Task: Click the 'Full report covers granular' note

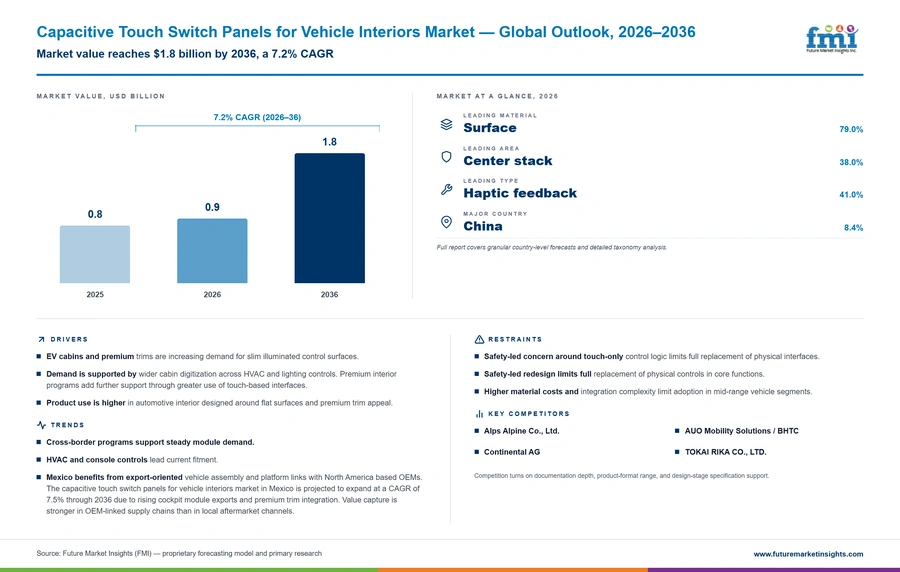Action: (552, 248)
